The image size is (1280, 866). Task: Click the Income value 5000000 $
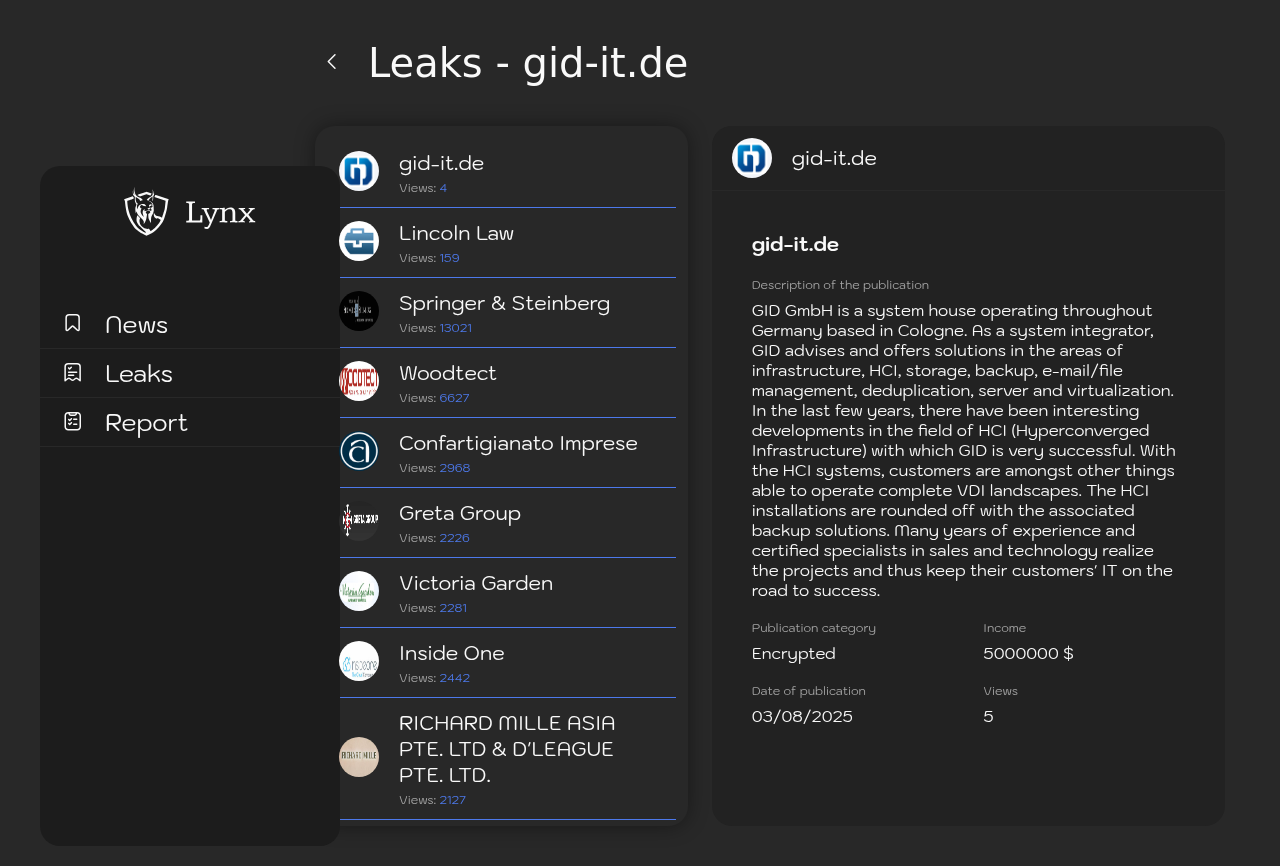click(x=1028, y=654)
